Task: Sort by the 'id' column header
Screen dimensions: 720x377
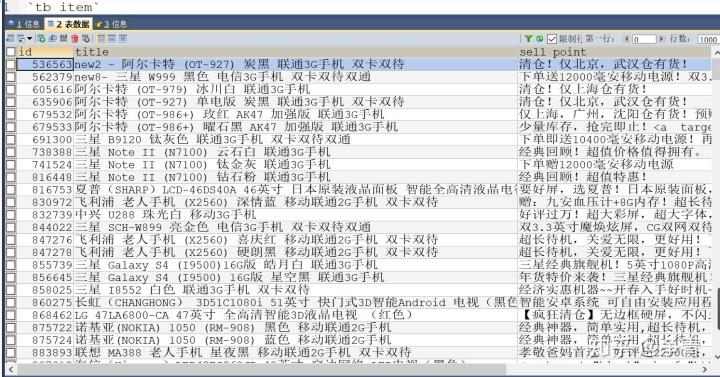Action: click(45, 52)
